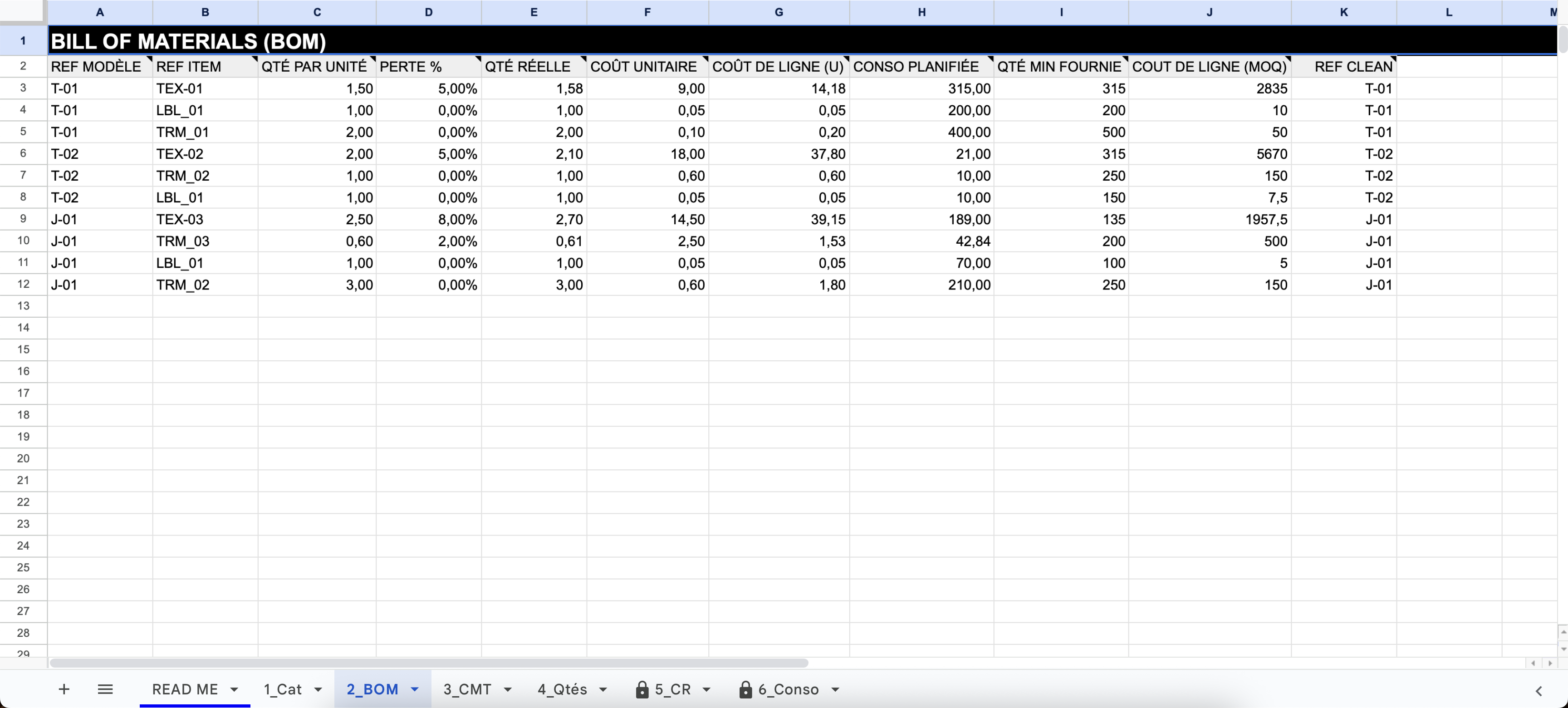Select row 9 header
This screenshot has height=708, width=1568.
pyautogui.click(x=23, y=219)
